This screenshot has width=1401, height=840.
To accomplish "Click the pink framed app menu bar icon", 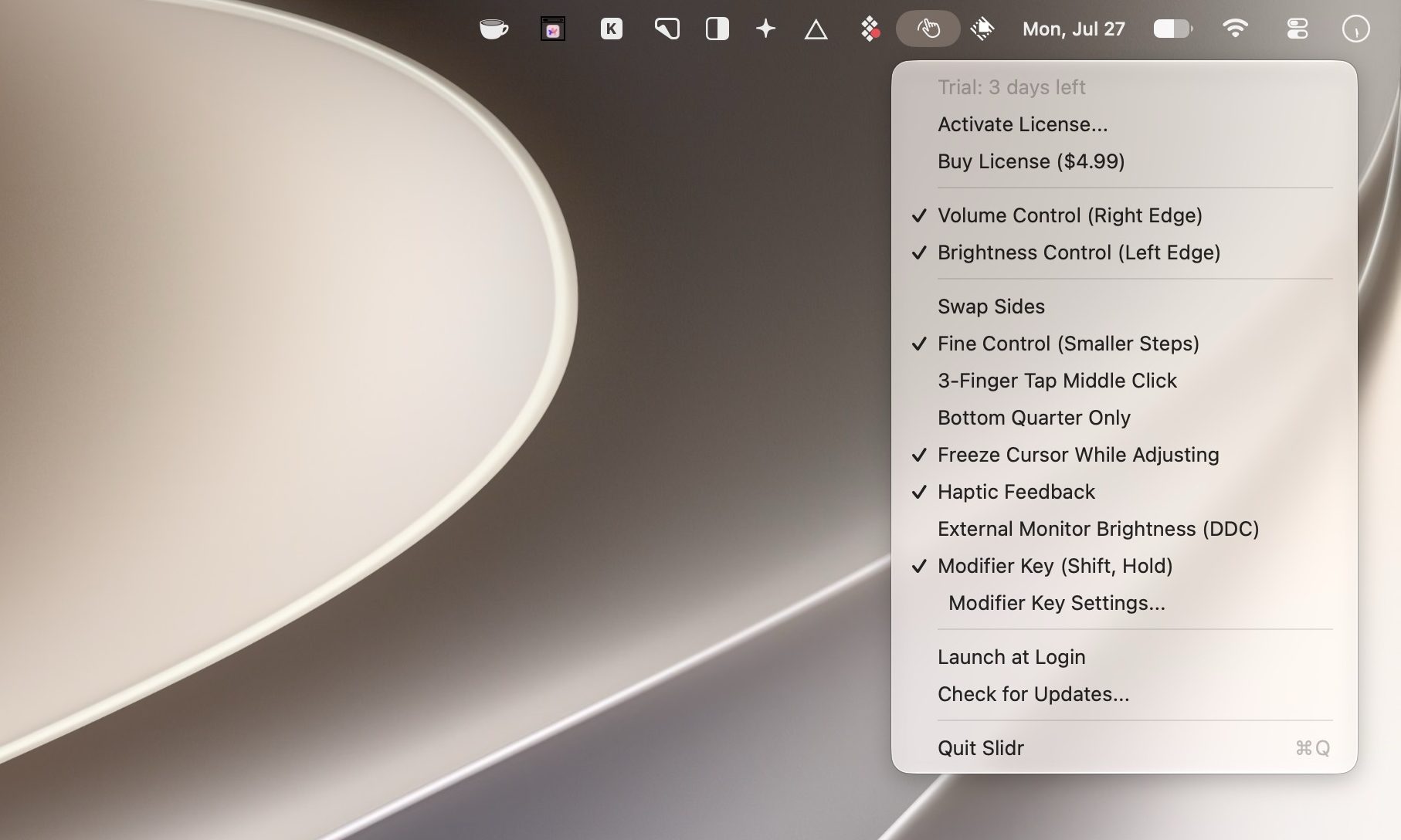I will tap(552, 29).
